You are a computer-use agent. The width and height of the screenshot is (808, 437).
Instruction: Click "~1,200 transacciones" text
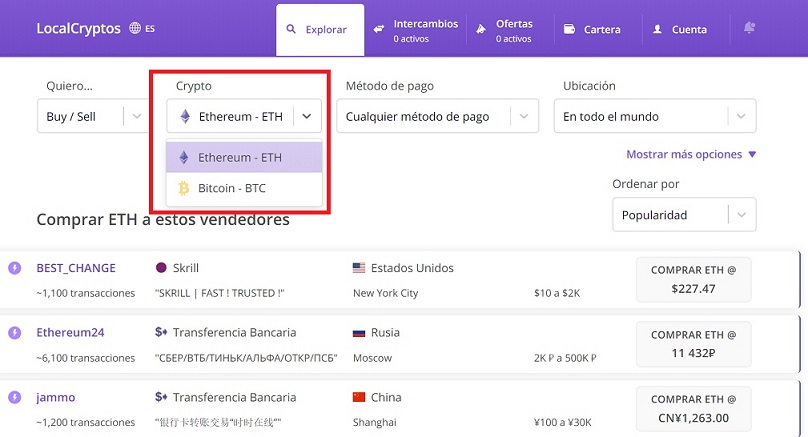(x=86, y=422)
